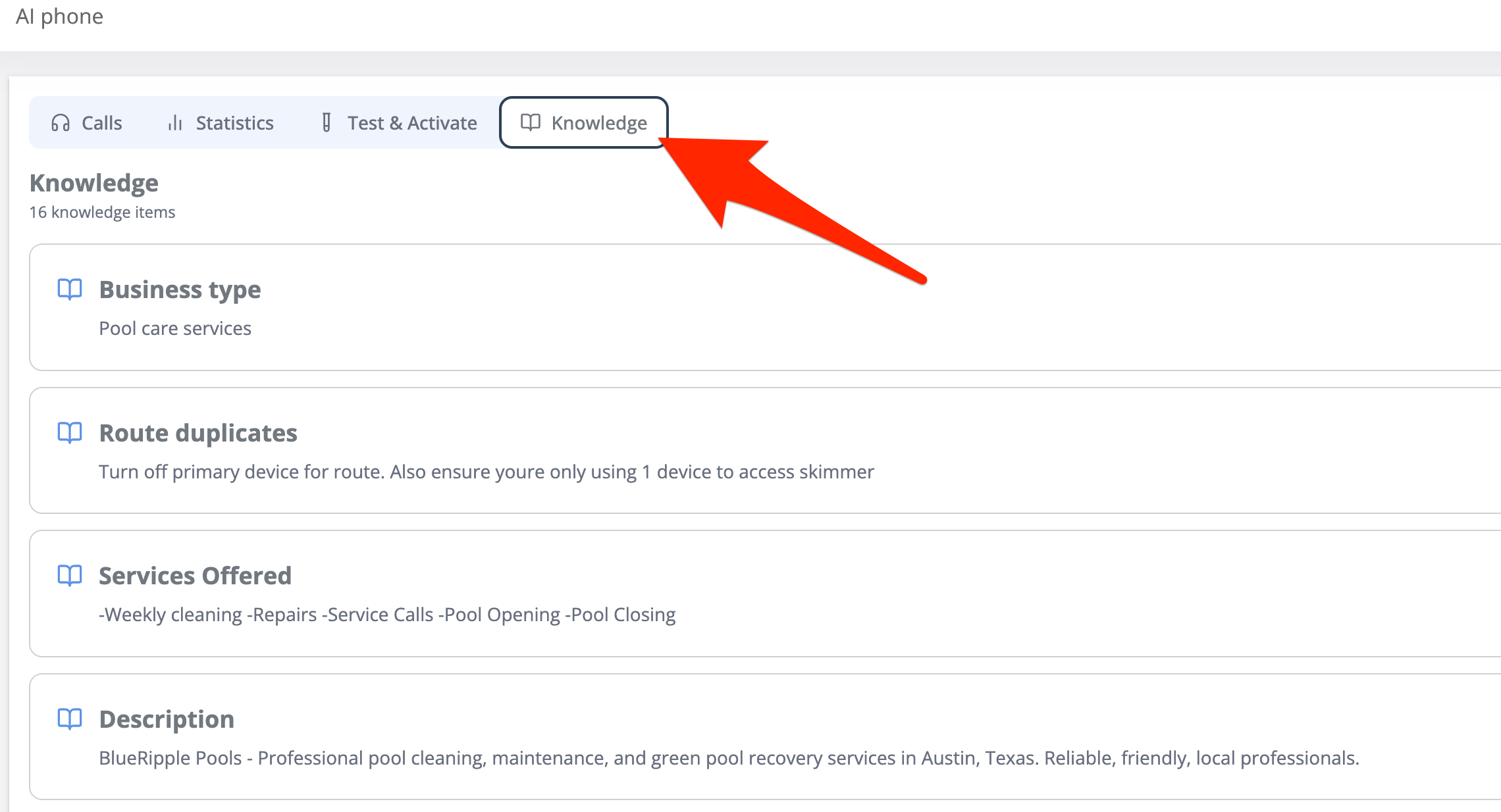The image size is (1501, 812).
Task: Click the headphones icon on Calls tab
Action: [x=61, y=123]
